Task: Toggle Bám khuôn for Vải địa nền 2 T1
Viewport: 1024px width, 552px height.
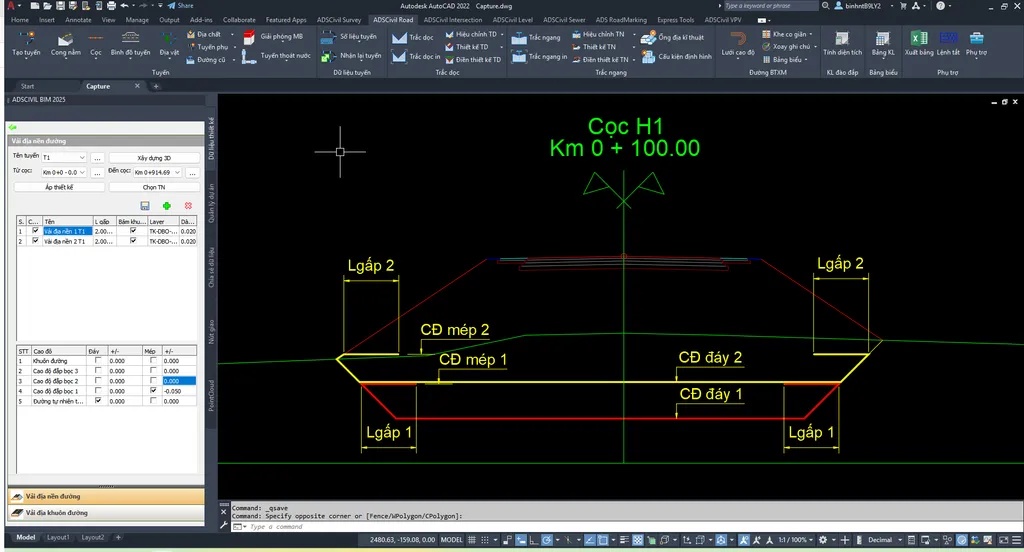Action: pyautogui.click(x=133, y=240)
